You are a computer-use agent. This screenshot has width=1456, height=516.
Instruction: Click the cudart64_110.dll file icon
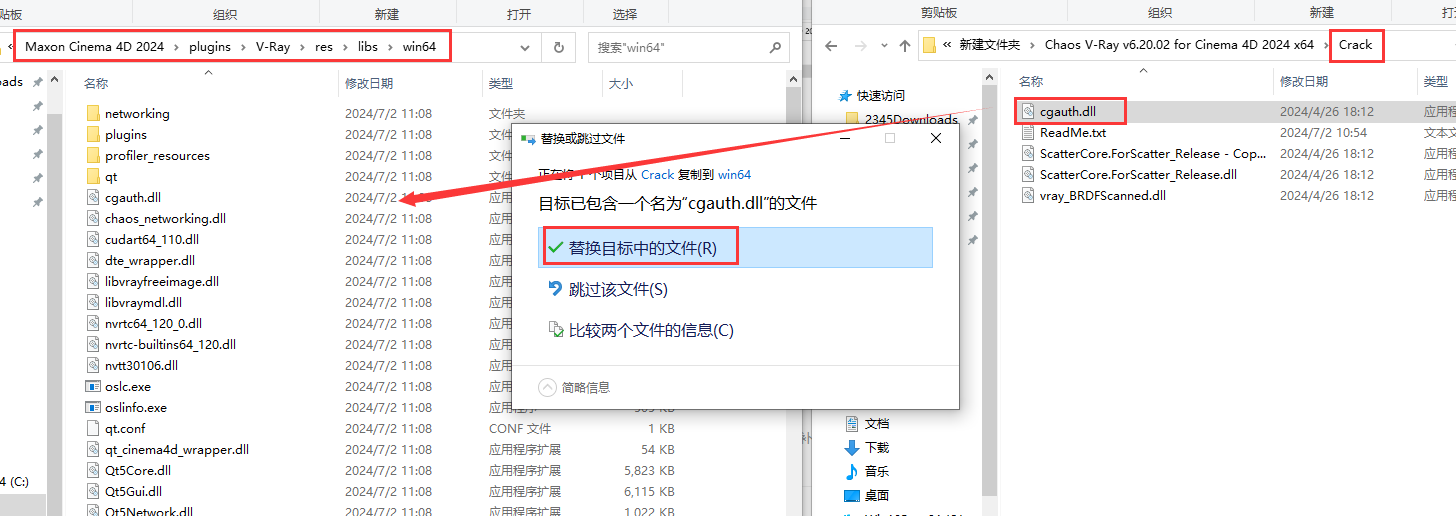point(93,240)
